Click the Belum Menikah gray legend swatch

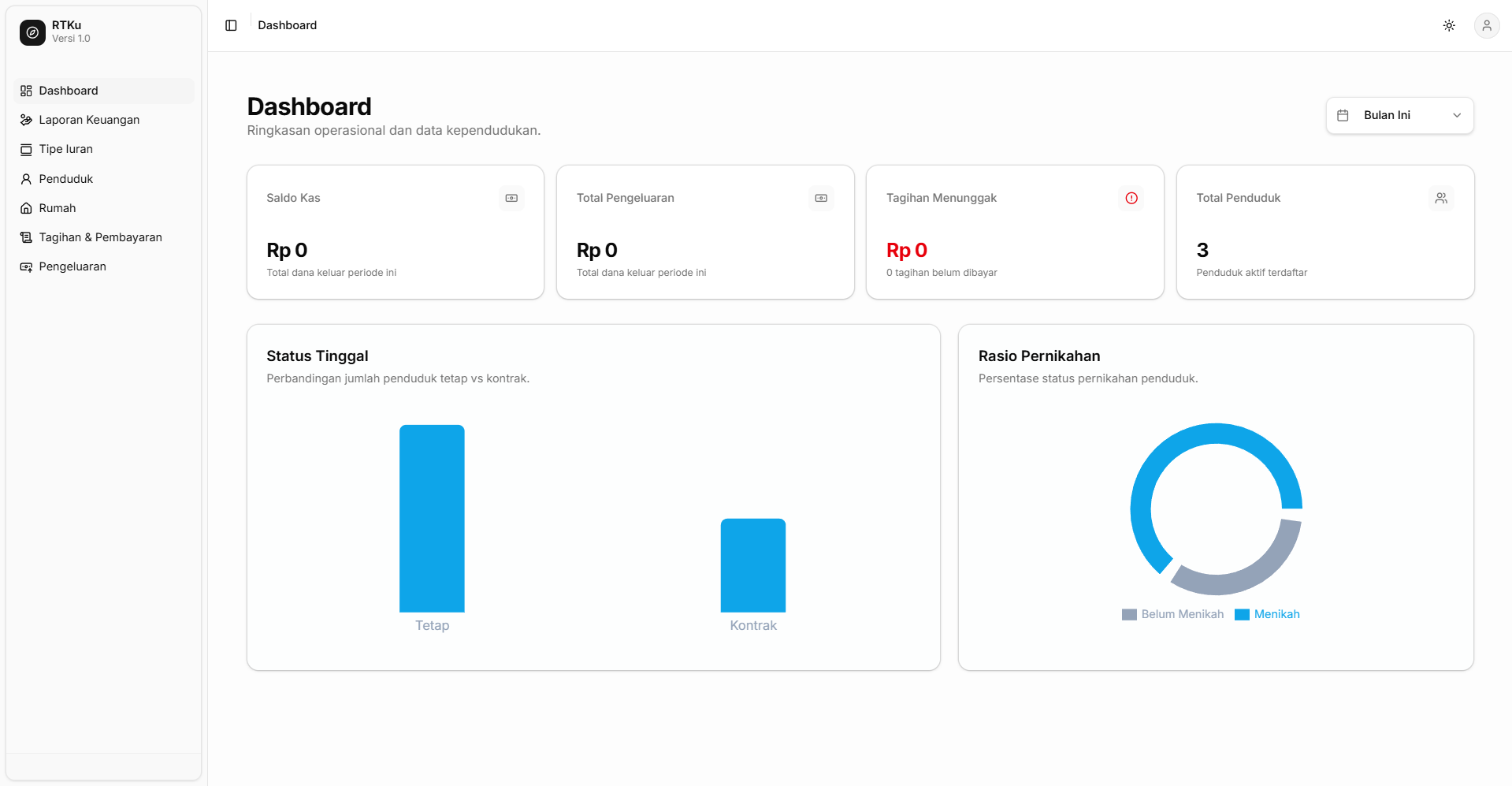tap(1129, 615)
